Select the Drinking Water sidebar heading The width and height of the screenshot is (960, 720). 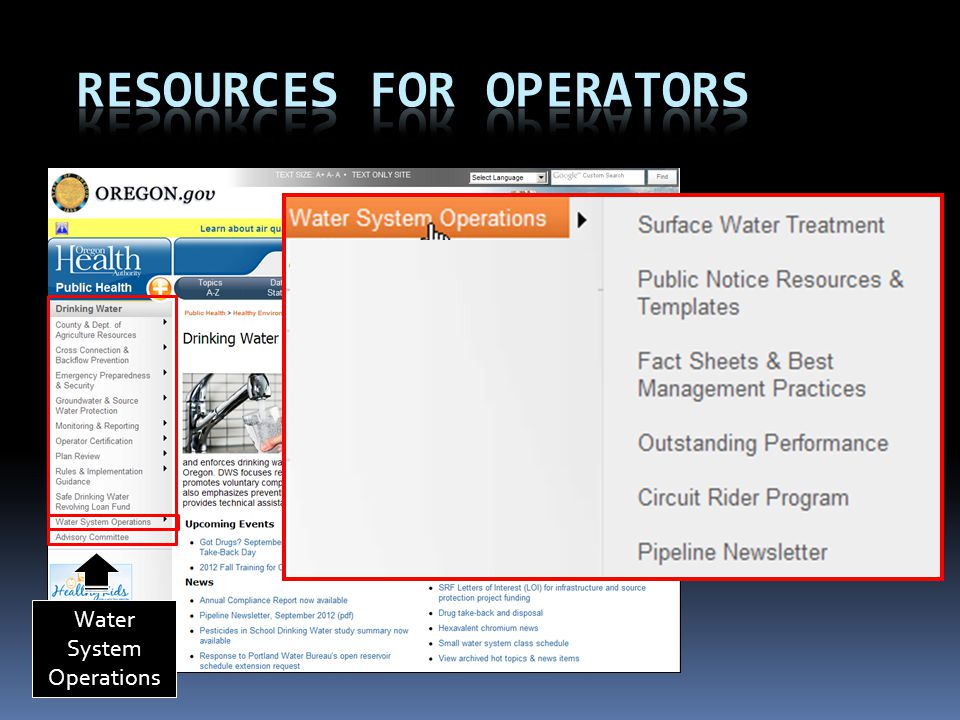pyautogui.click(x=89, y=309)
